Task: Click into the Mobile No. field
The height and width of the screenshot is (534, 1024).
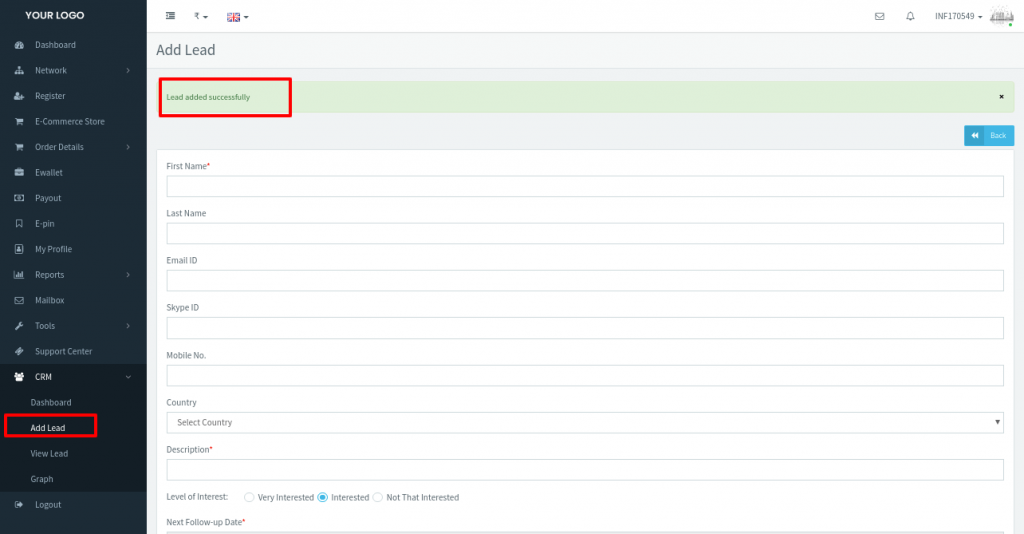Action: [584, 375]
